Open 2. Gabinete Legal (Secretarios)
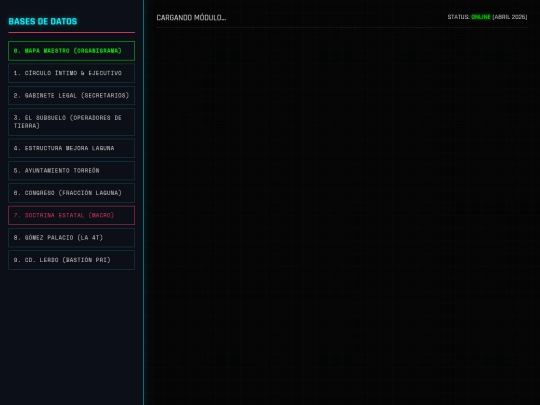 click(x=71, y=95)
